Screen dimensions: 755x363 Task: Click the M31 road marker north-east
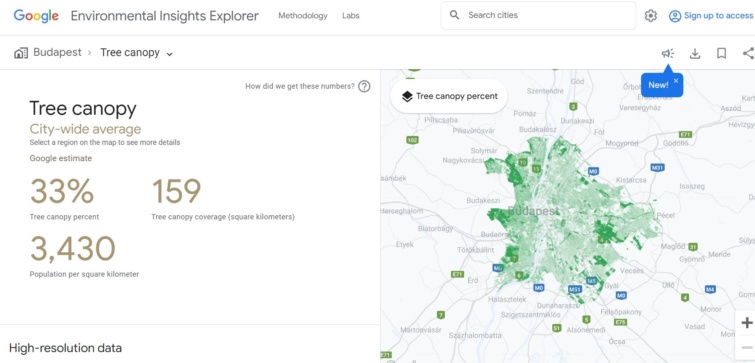point(657,168)
